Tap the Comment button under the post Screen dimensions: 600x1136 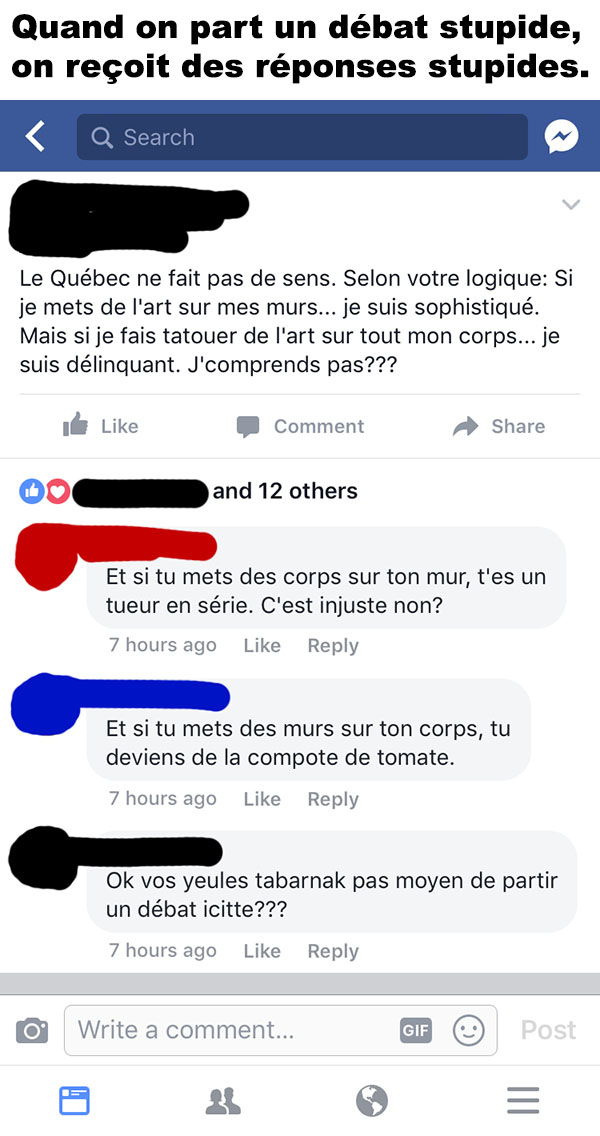tap(300, 426)
